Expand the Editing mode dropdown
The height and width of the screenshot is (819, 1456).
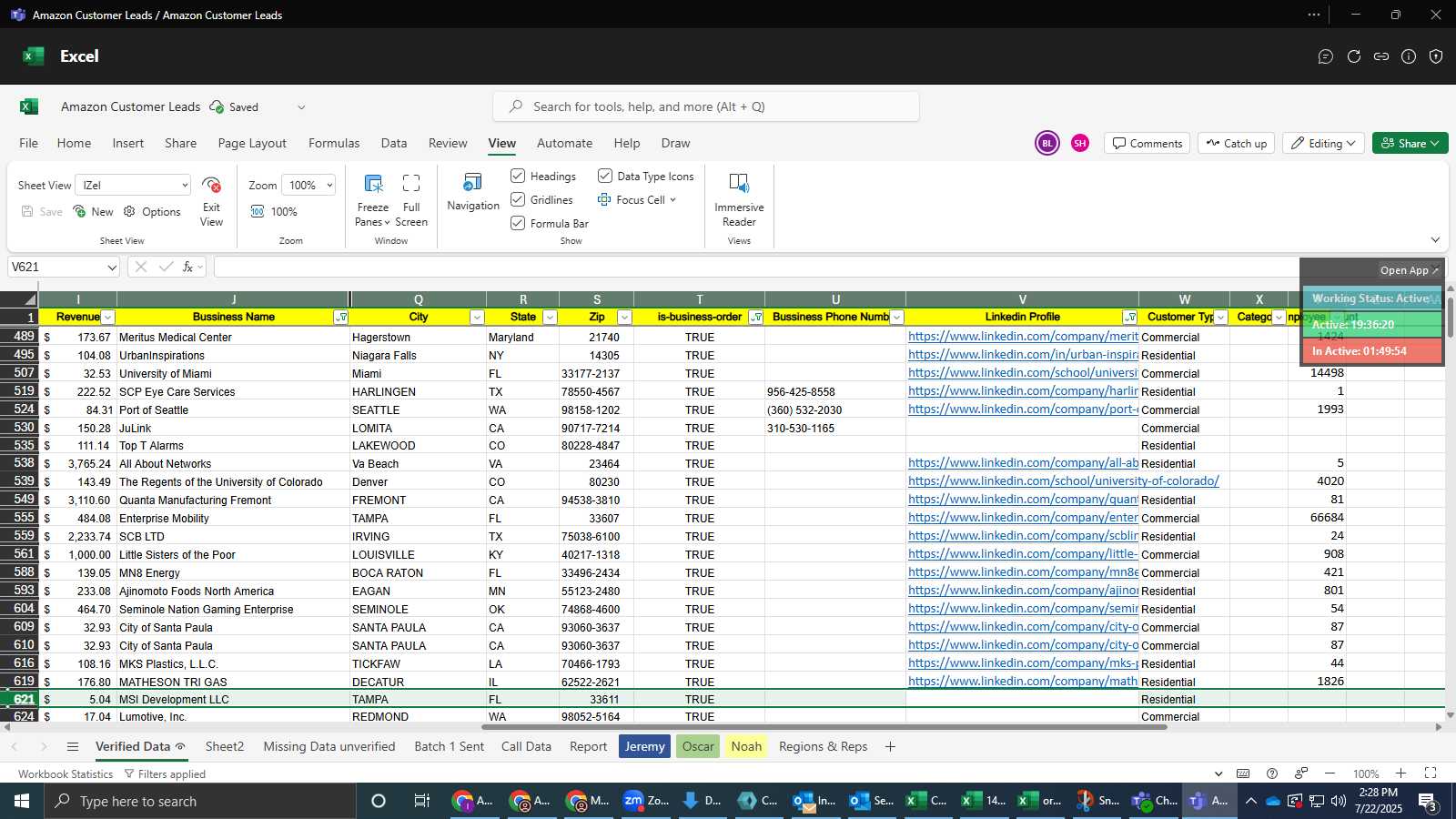point(1324,143)
